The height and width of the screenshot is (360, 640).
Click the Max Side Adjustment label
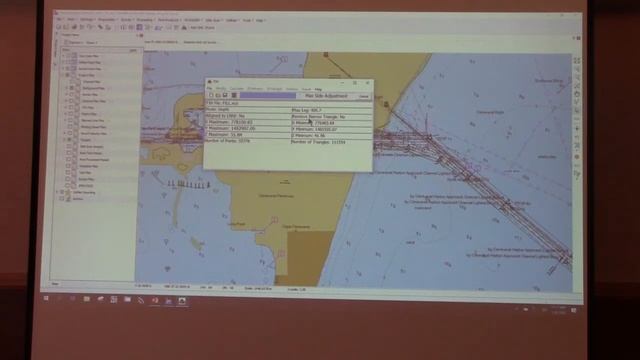[x=326, y=96]
